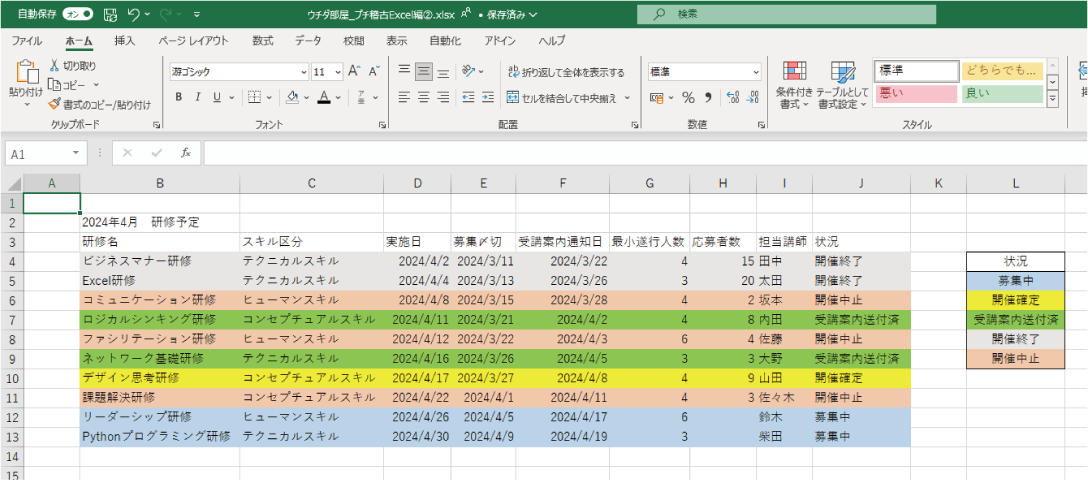
Task: Click the percent style icon
Action: (688, 98)
